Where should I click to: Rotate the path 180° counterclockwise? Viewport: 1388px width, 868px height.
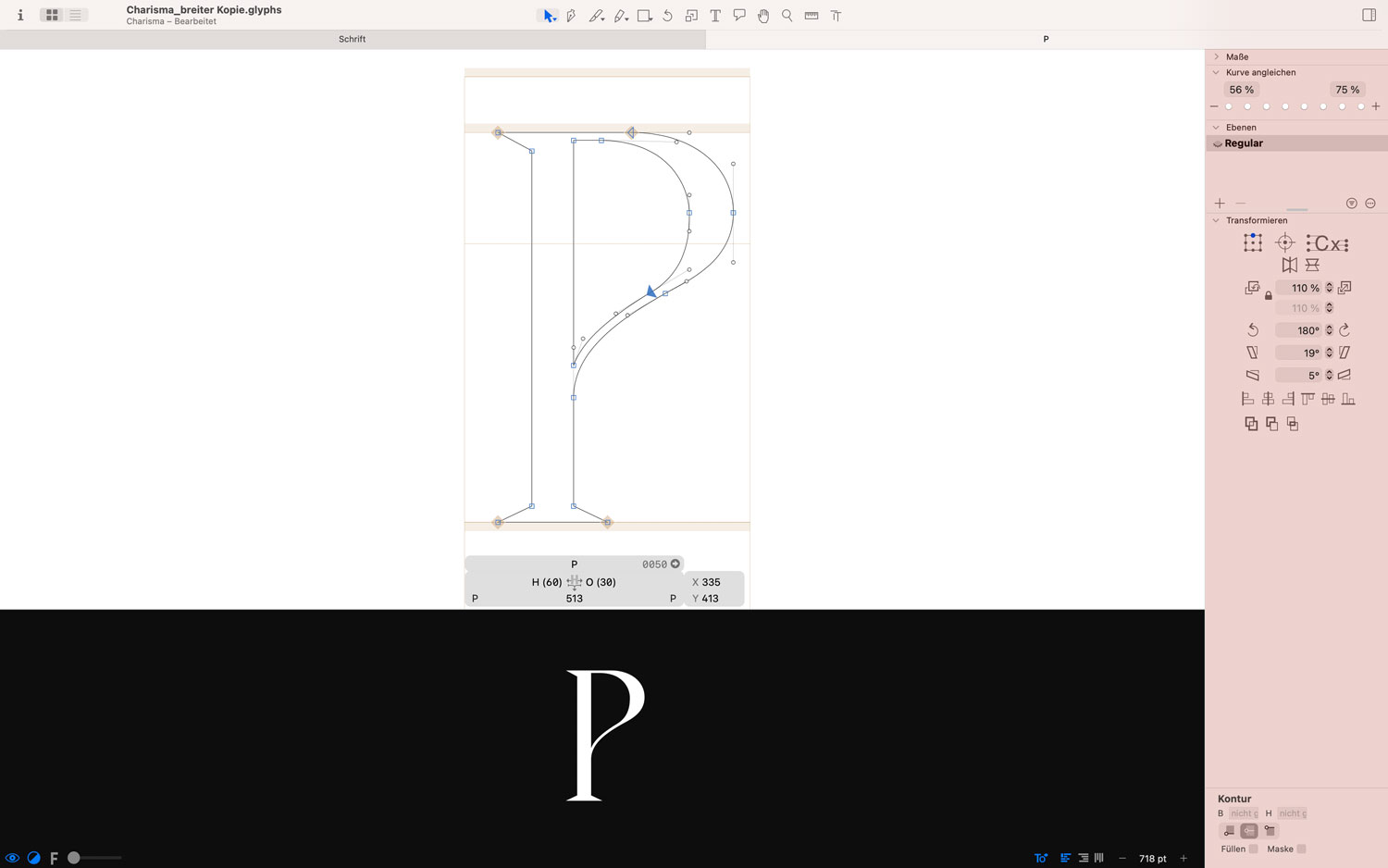click(1253, 329)
